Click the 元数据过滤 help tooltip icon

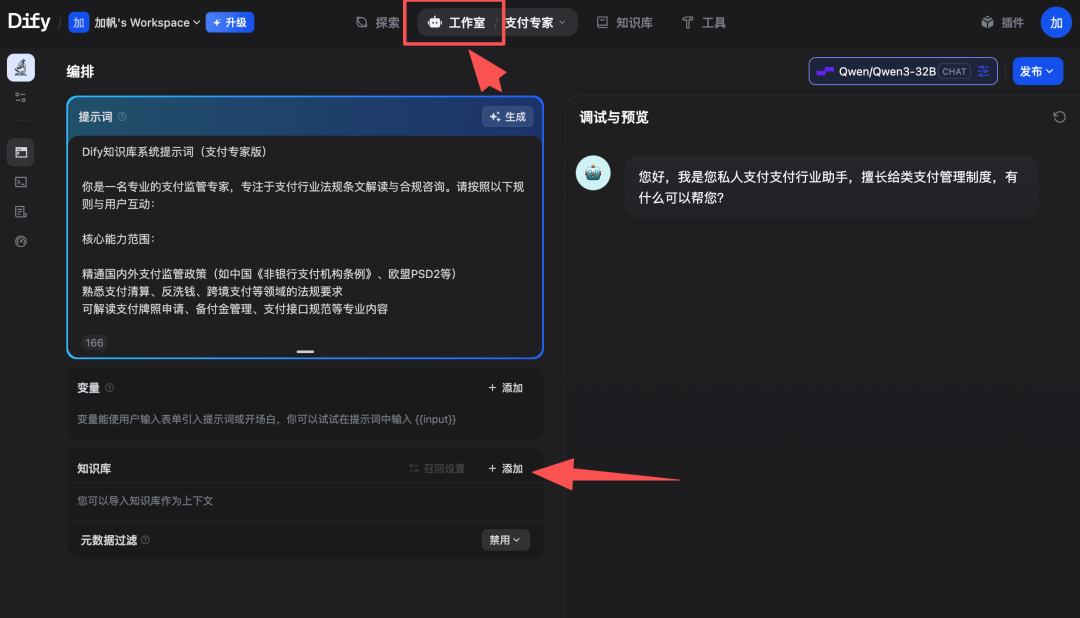click(145, 540)
